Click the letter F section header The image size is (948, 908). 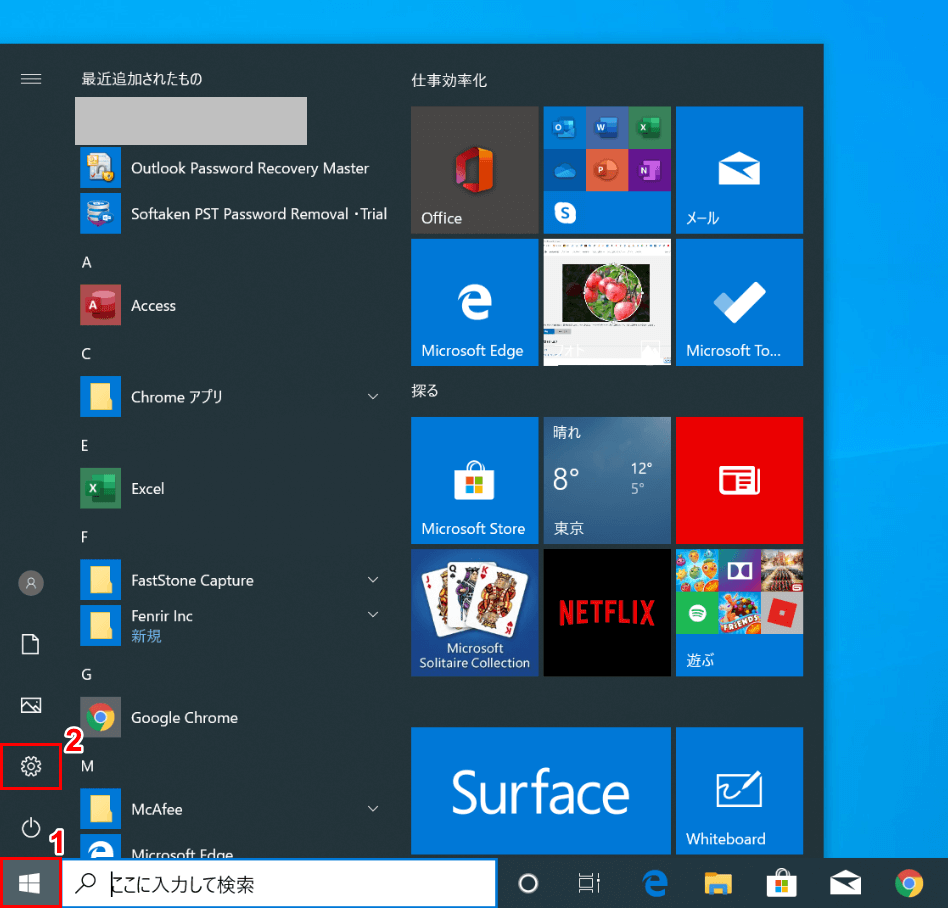tap(85, 537)
